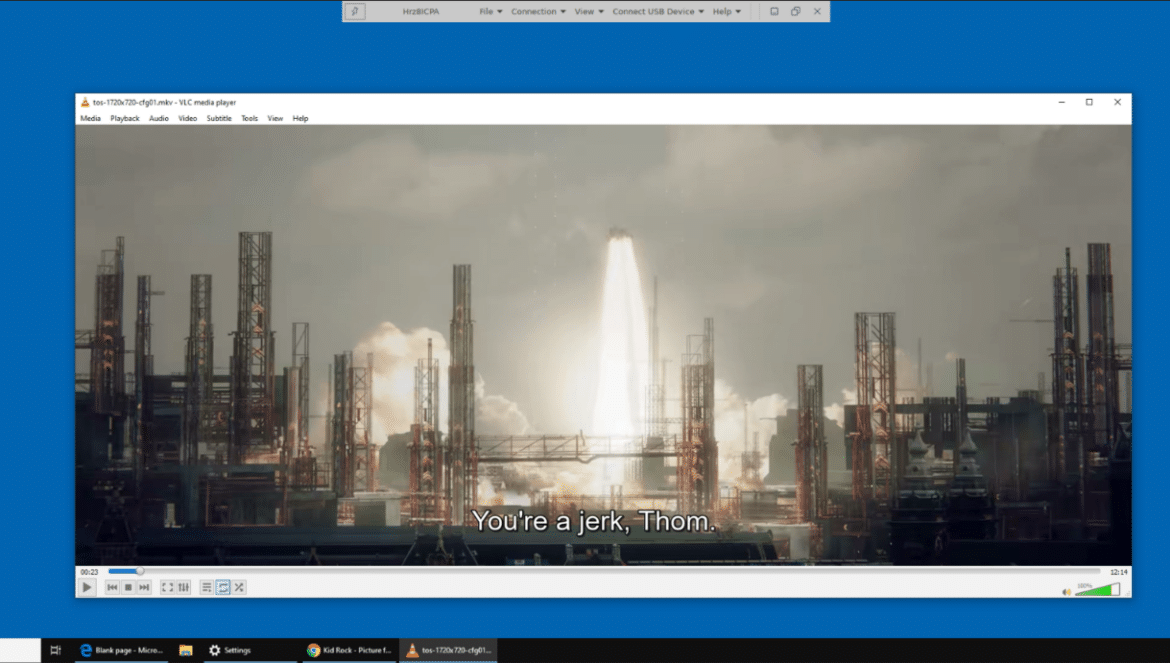Switch to Blank page Microsoft Edge window

pos(121,650)
